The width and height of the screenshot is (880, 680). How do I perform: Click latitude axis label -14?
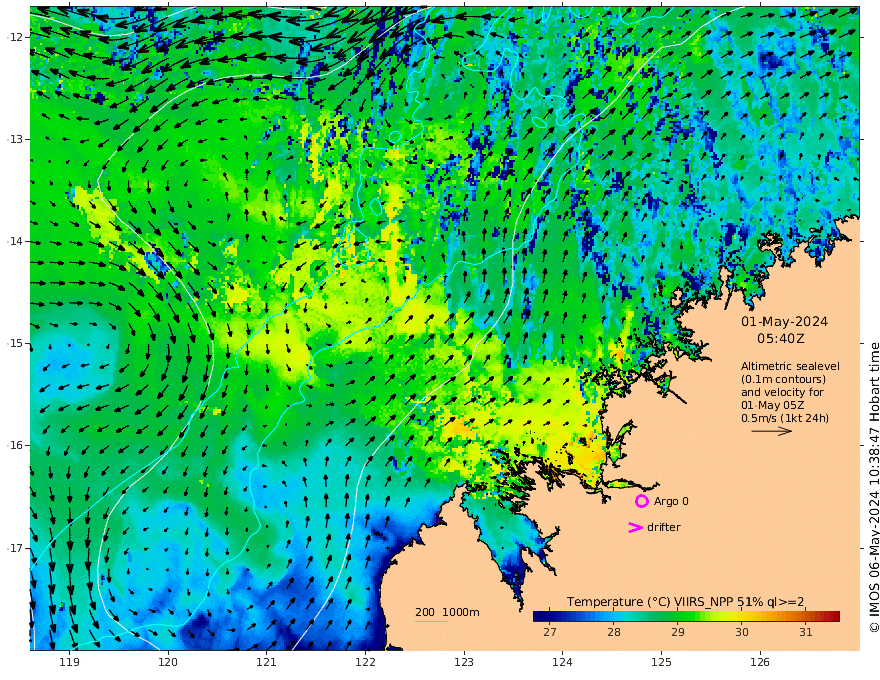pyautogui.click(x=15, y=241)
